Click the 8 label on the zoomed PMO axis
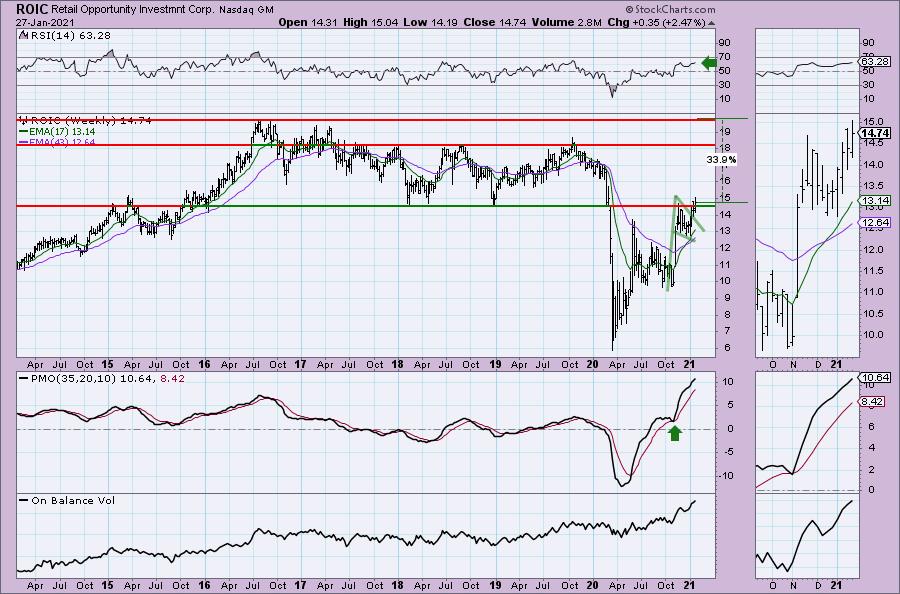Viewport: 900px width, 594px height. coord(871,405)
